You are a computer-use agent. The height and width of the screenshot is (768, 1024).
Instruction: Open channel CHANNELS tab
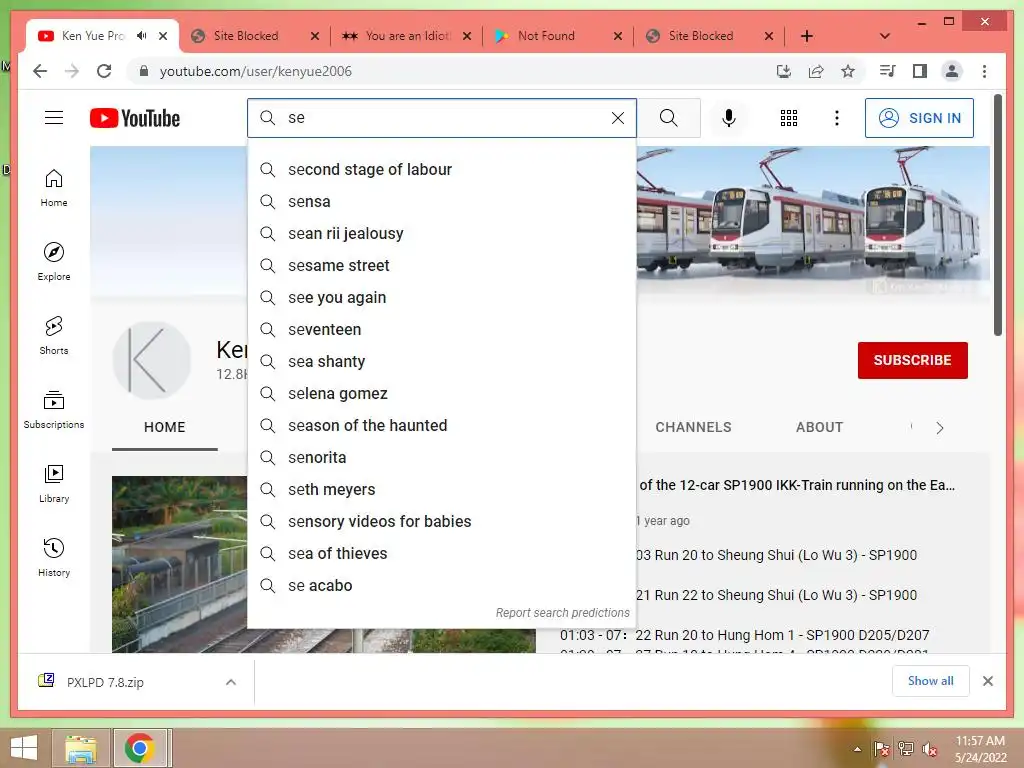point(693,427)
